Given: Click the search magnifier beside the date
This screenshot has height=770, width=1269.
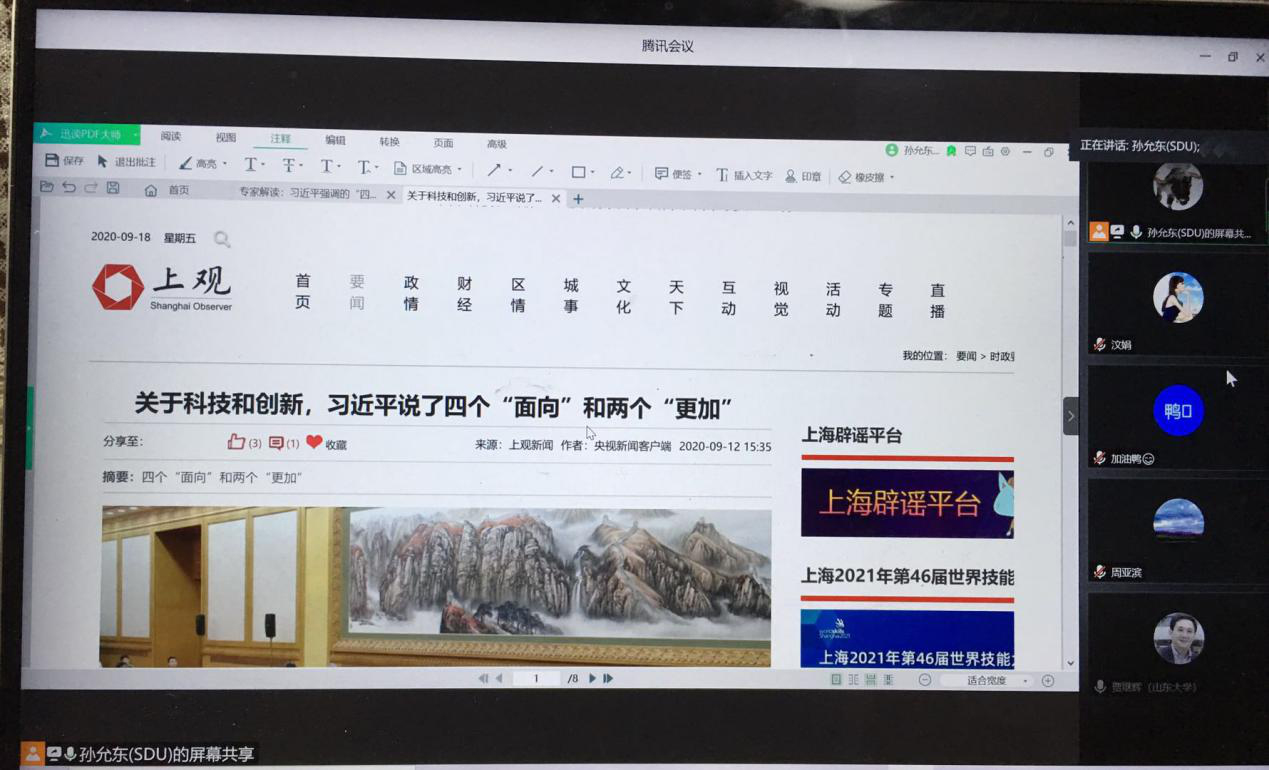Looking at the screenshot, I should pyautogui.click(x=222, y=239).
